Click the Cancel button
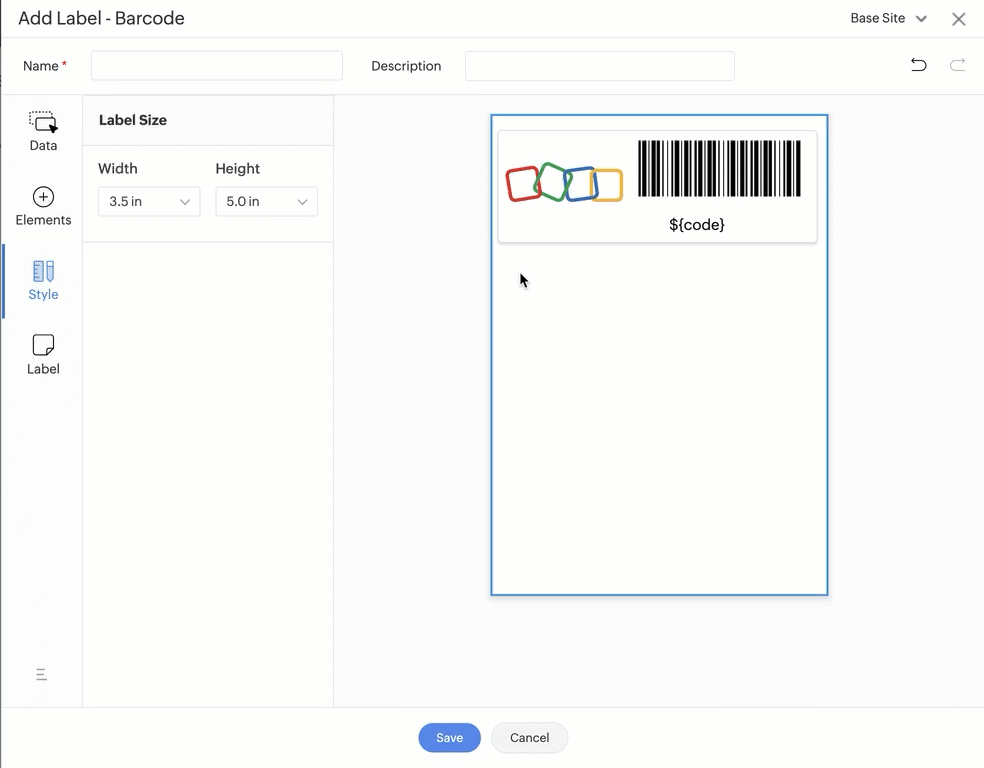This screenshot has height=768, width=984. click(529, 738)
